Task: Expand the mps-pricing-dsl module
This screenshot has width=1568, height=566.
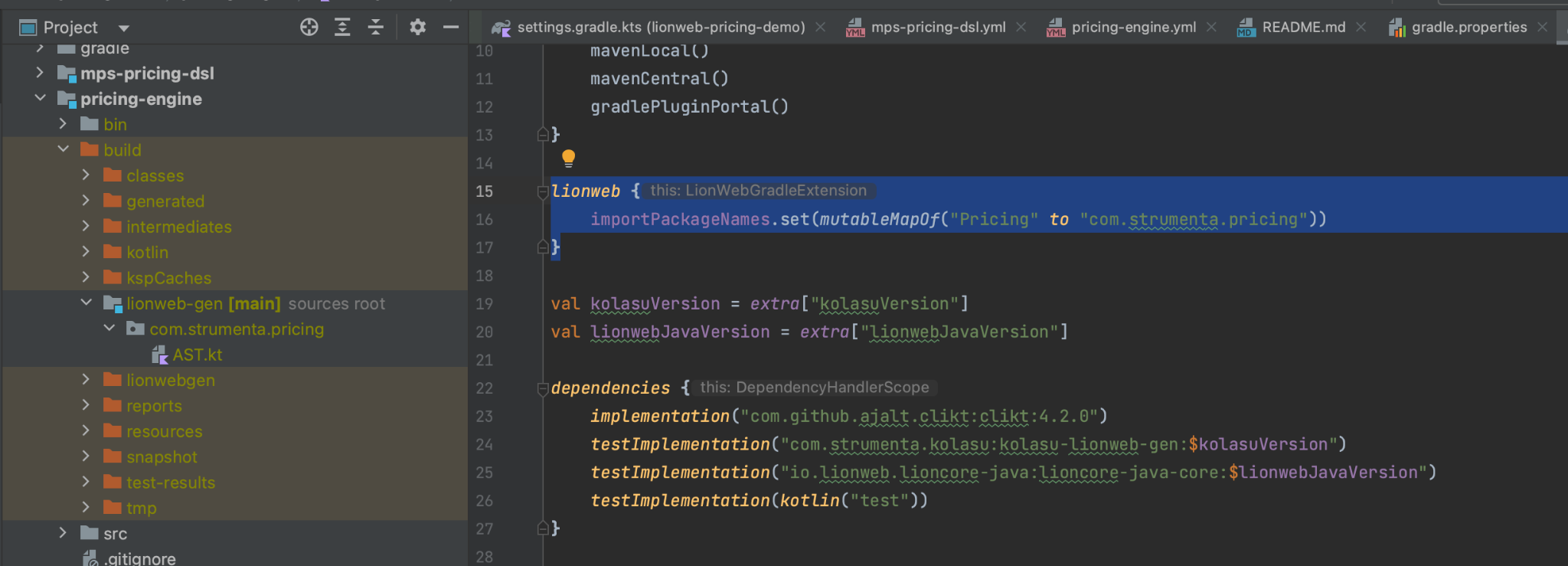Action: [40, 73]
